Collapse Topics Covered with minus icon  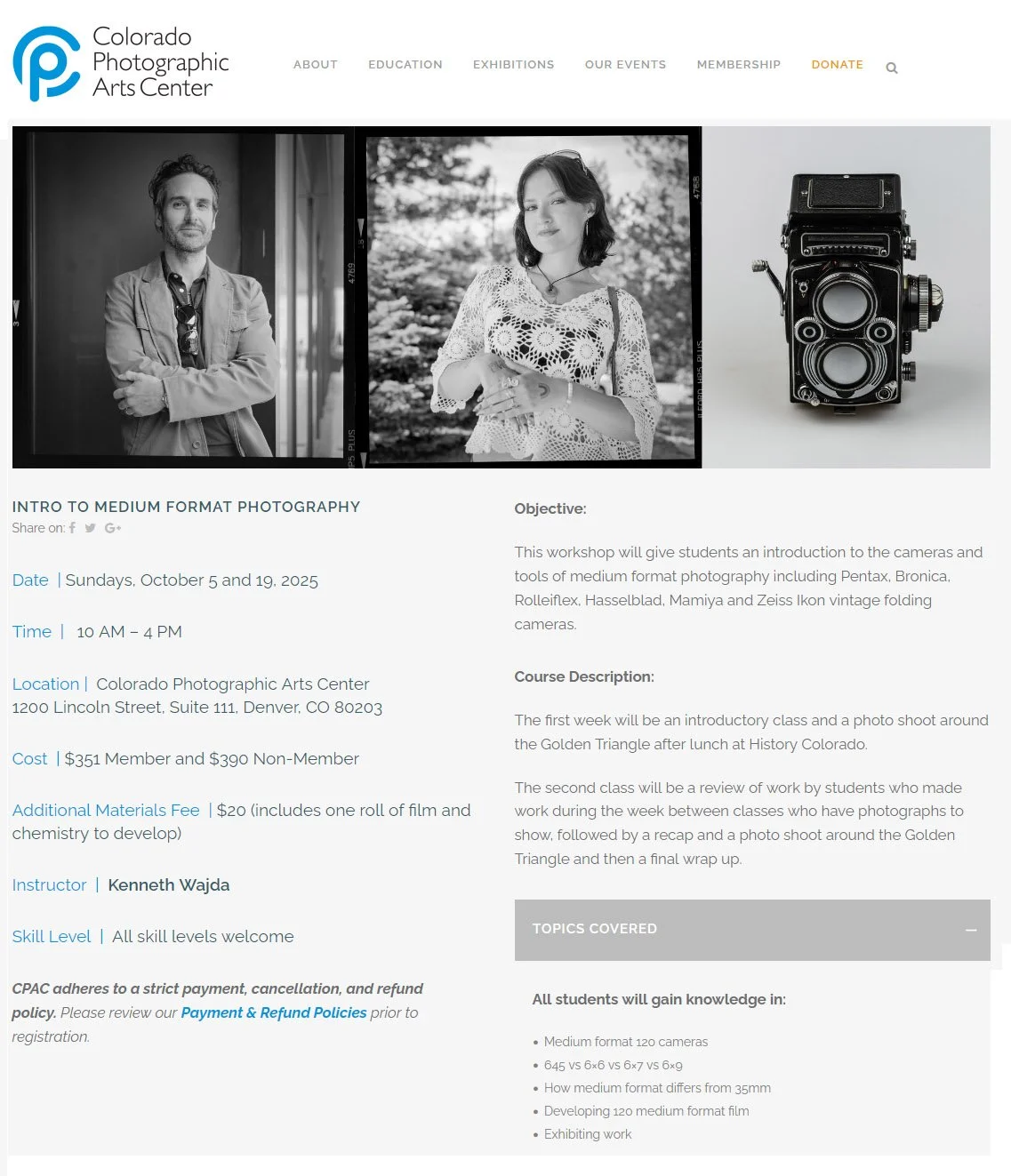point(971,930)
